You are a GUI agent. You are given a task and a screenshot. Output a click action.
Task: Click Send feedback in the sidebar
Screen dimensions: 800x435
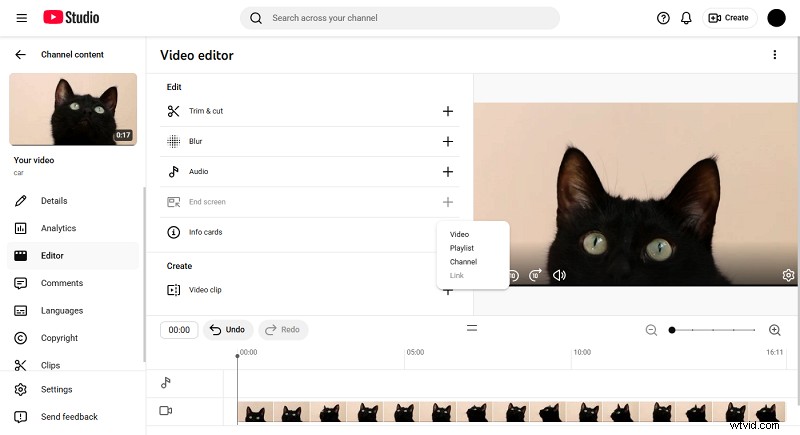click(x=72, y=417)
